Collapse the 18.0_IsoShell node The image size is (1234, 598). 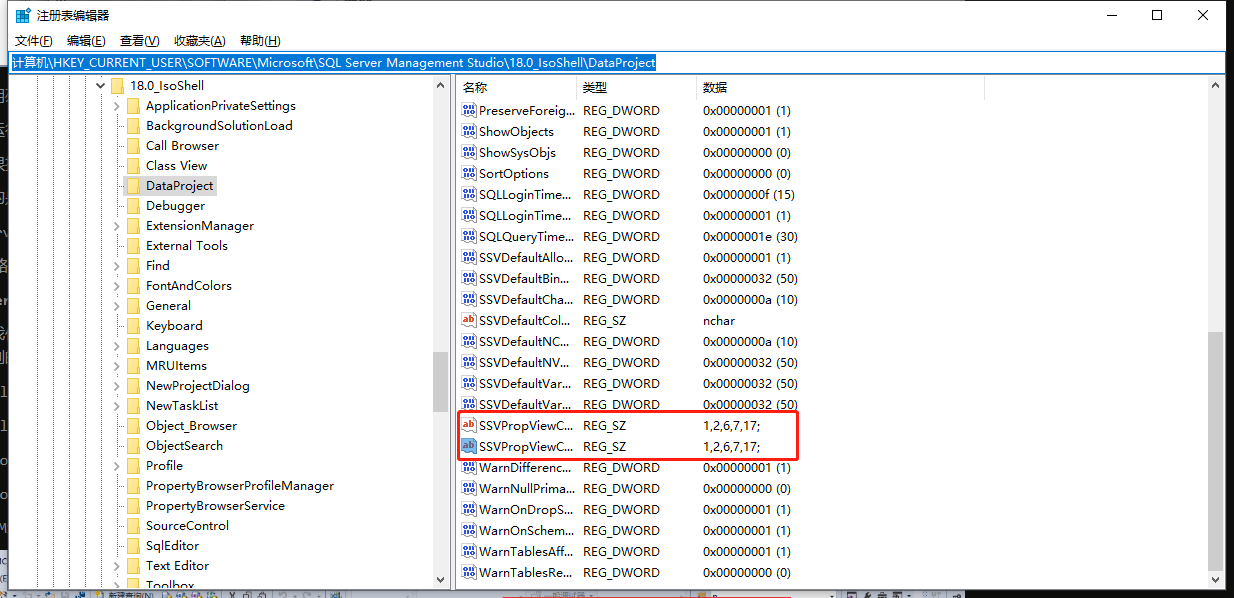pos(99,85)
